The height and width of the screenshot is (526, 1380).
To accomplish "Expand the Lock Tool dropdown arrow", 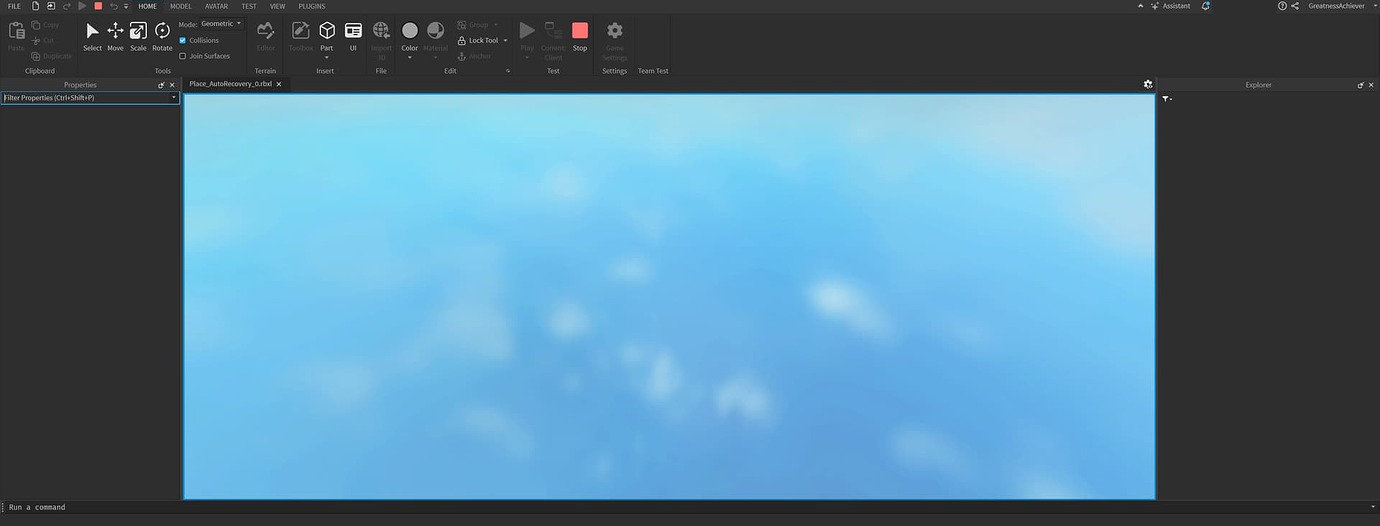I will point(505,40).
